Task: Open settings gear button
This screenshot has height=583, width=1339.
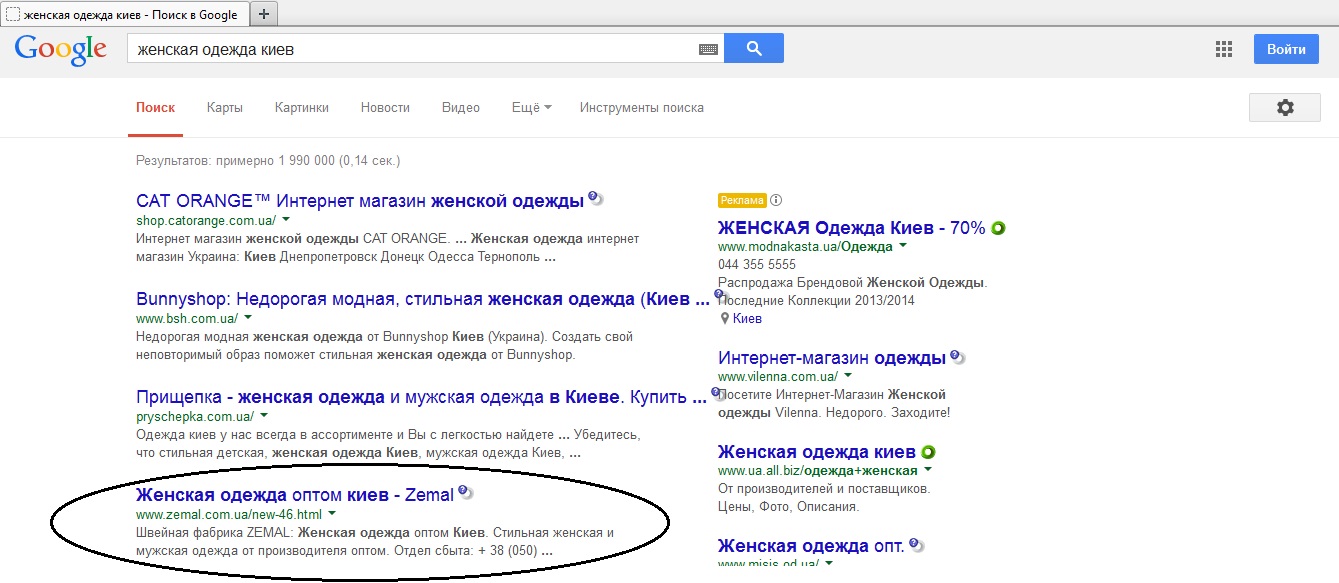Action: [1285, 108]
